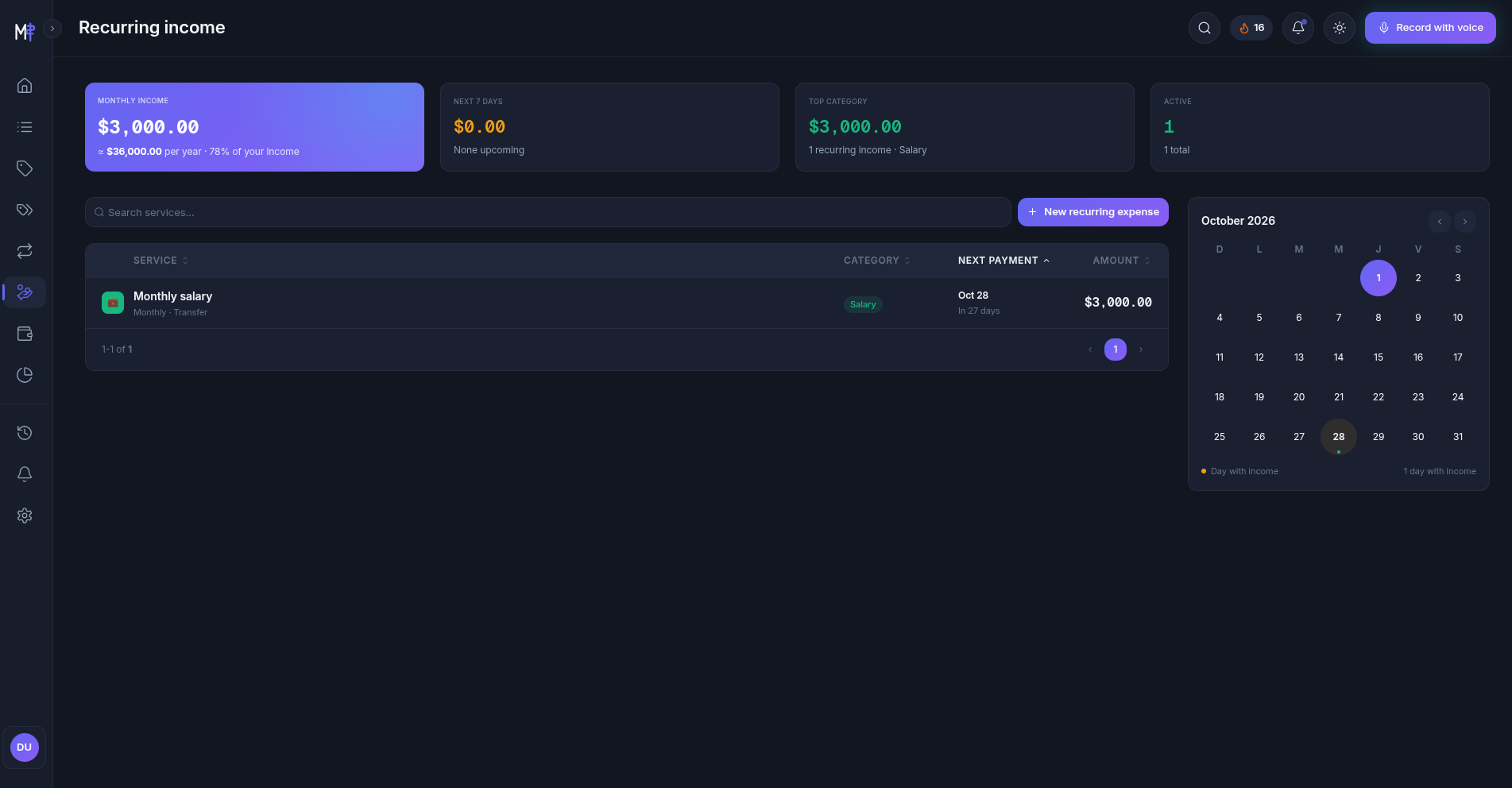The width and height of the screenshot is (1512, 788).
Task: Select day 15 in the calendar
Action: 1379,357
